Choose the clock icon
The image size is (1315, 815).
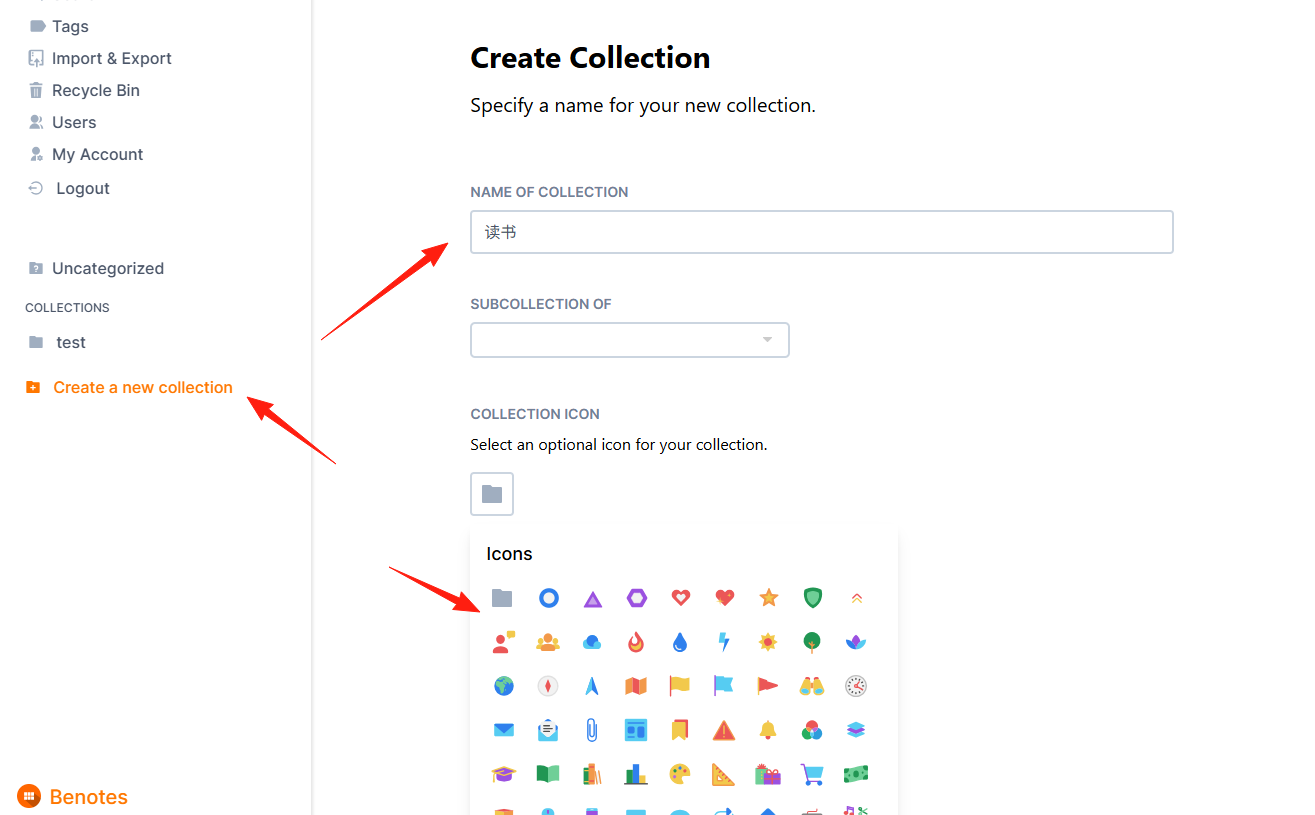pos(856,686)
